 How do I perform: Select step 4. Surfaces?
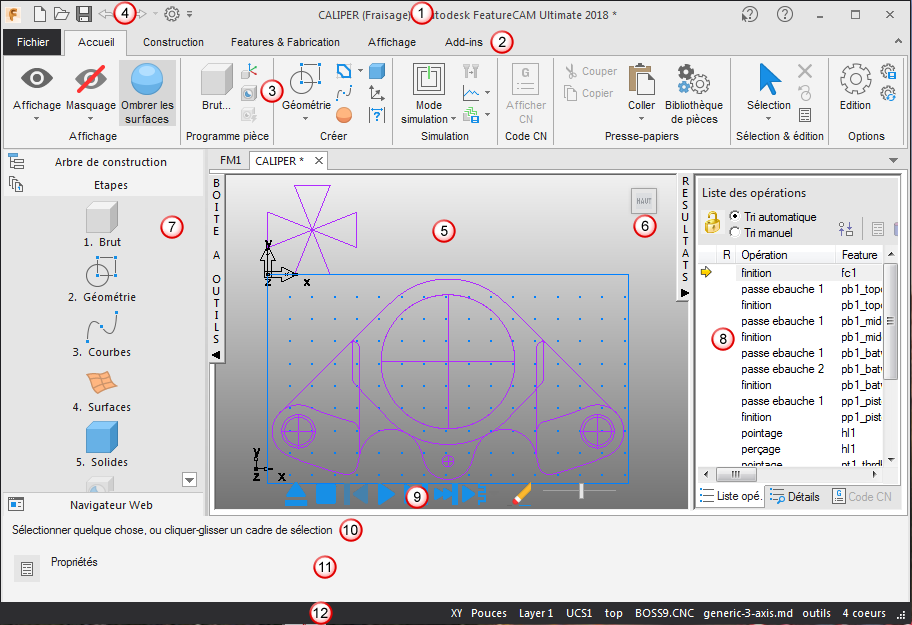pyautogui.click(x=102, y=391)
